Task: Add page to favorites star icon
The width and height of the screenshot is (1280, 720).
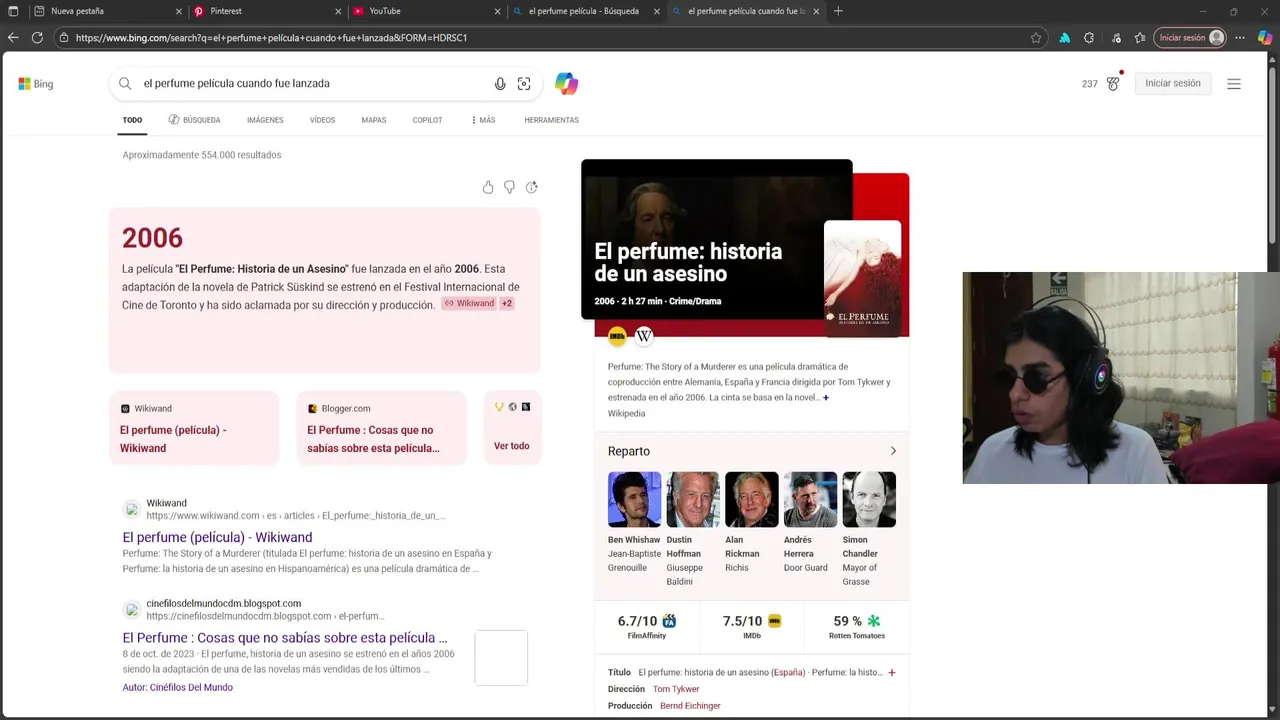Action: [1036, 38]
